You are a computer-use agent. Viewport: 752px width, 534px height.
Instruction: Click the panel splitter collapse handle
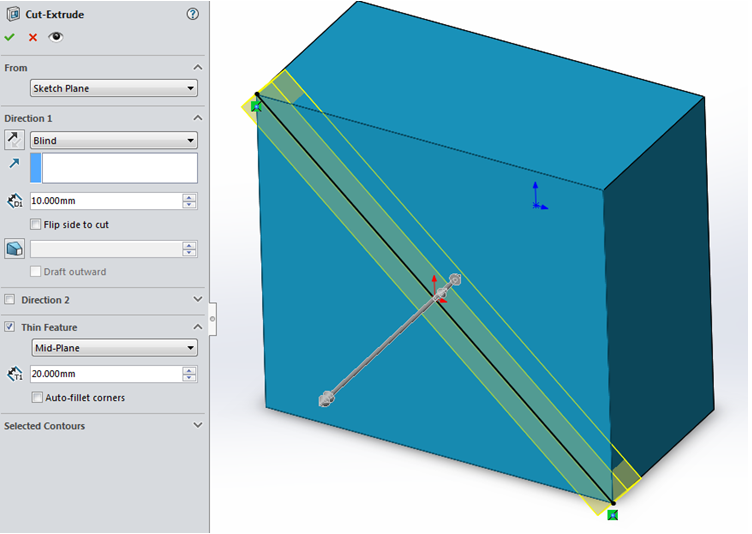tap(212, 319)
